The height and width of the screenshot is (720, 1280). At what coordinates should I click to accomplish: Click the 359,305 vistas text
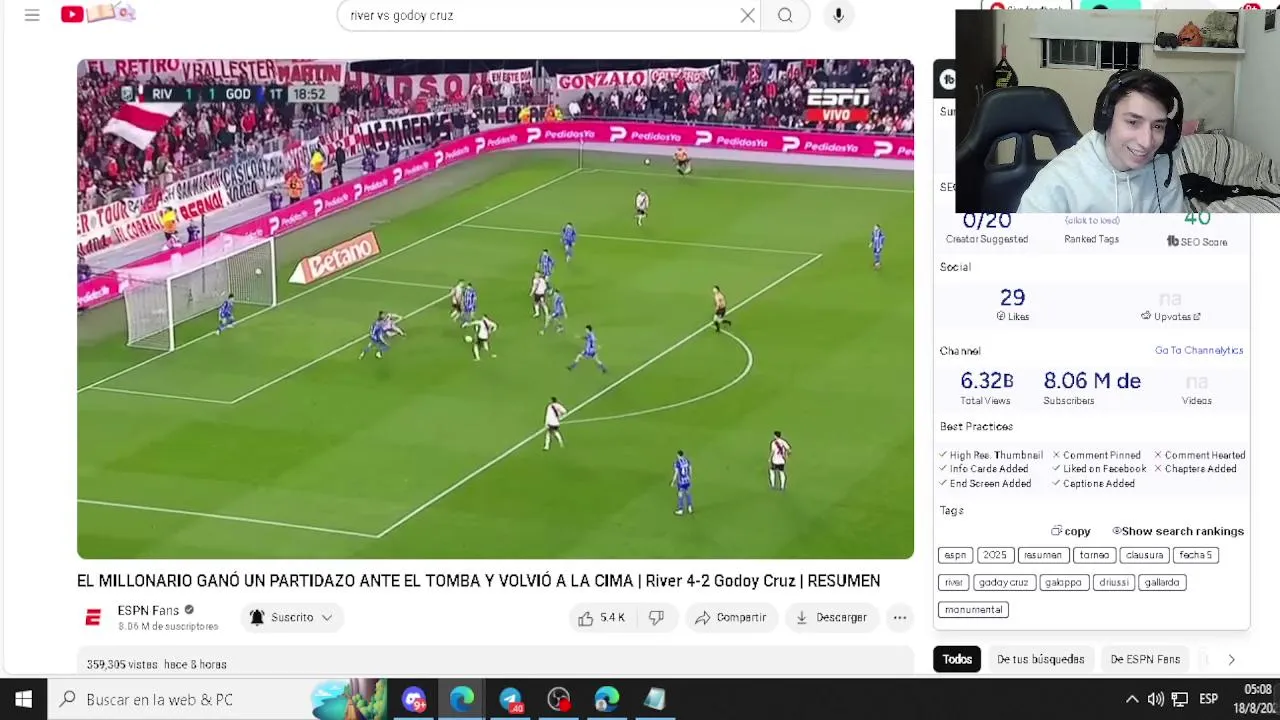(121, 665)
